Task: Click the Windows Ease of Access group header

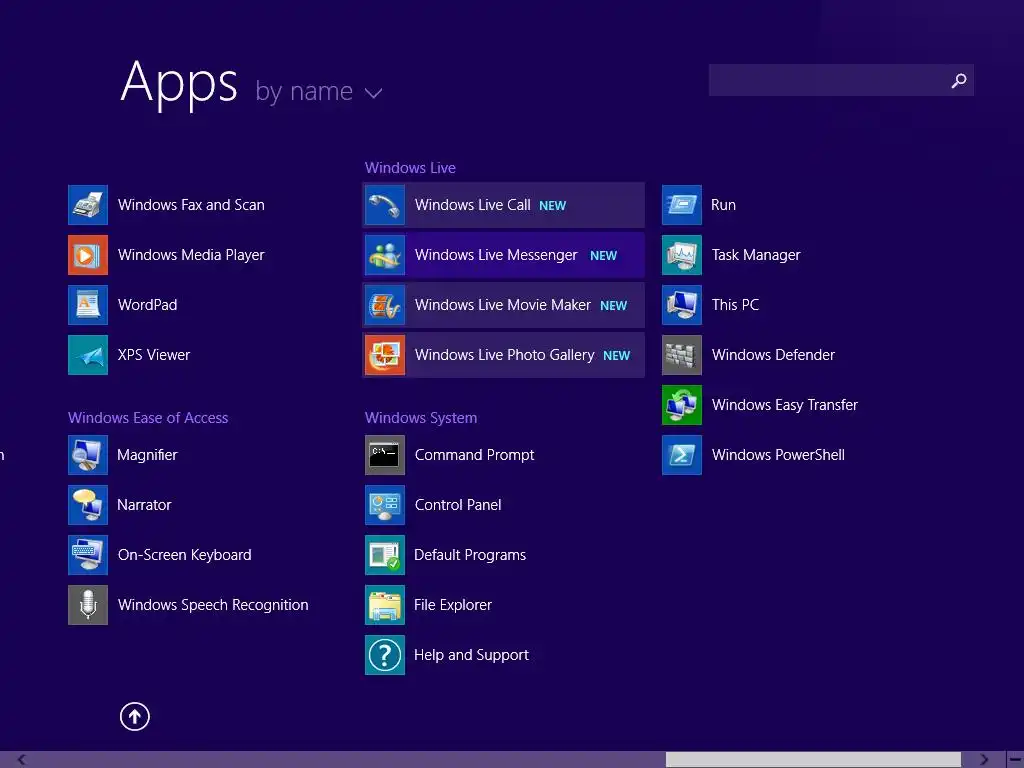Action: point(148,418)
